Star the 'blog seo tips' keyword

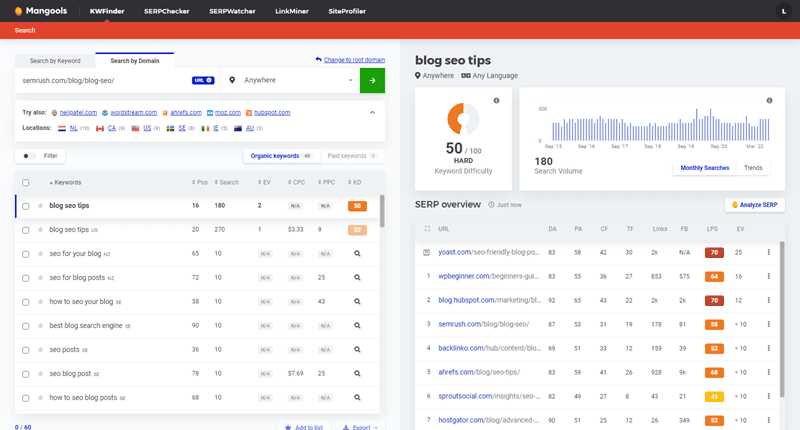(x=40, y=206)
